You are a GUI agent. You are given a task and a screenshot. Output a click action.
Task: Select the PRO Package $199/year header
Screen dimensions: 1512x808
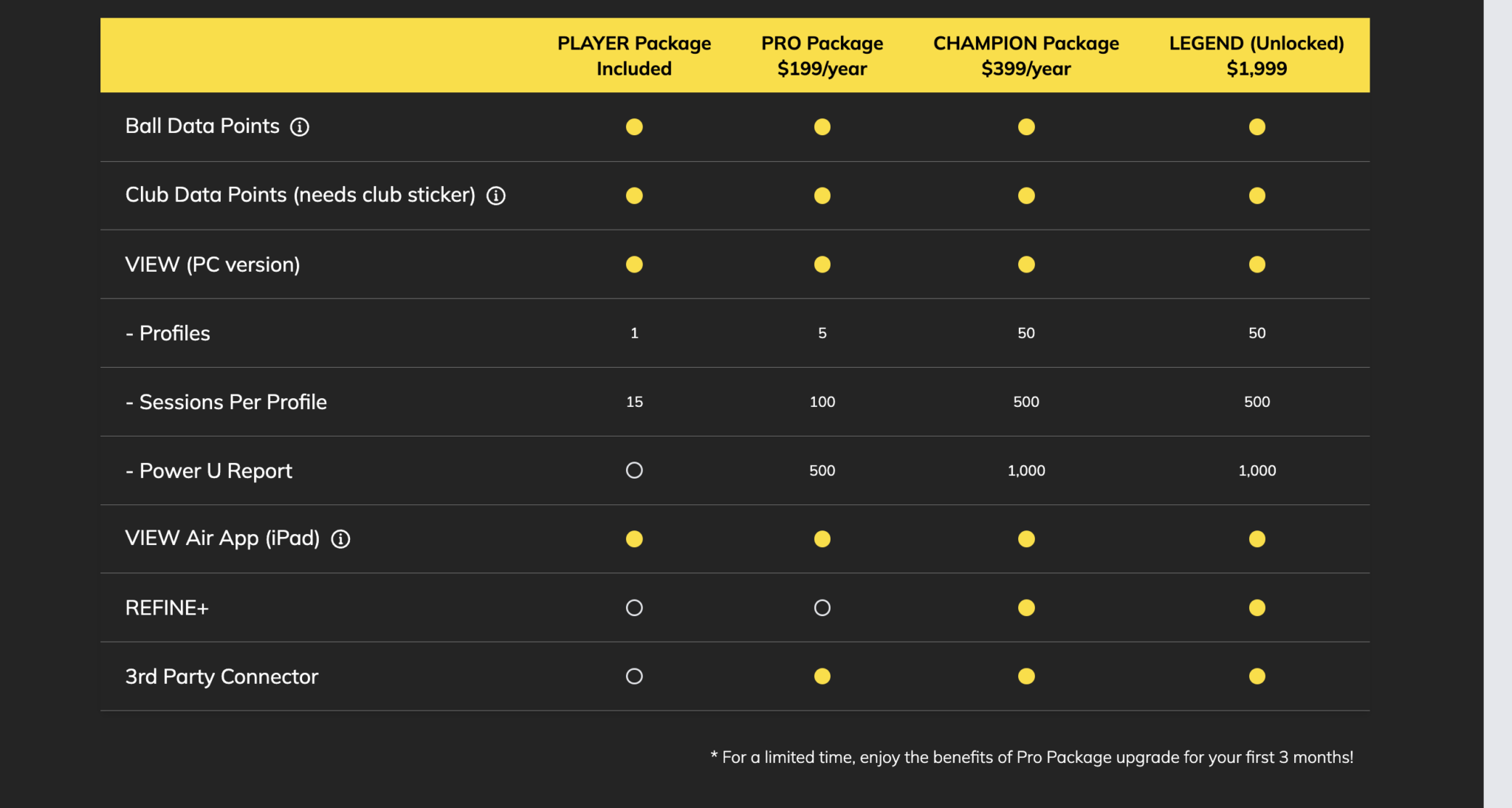822,55
